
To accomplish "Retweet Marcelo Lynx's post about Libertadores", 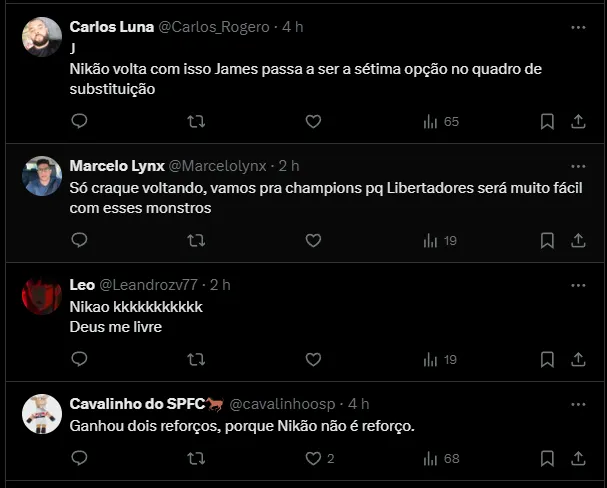I will tap(197, 240).
